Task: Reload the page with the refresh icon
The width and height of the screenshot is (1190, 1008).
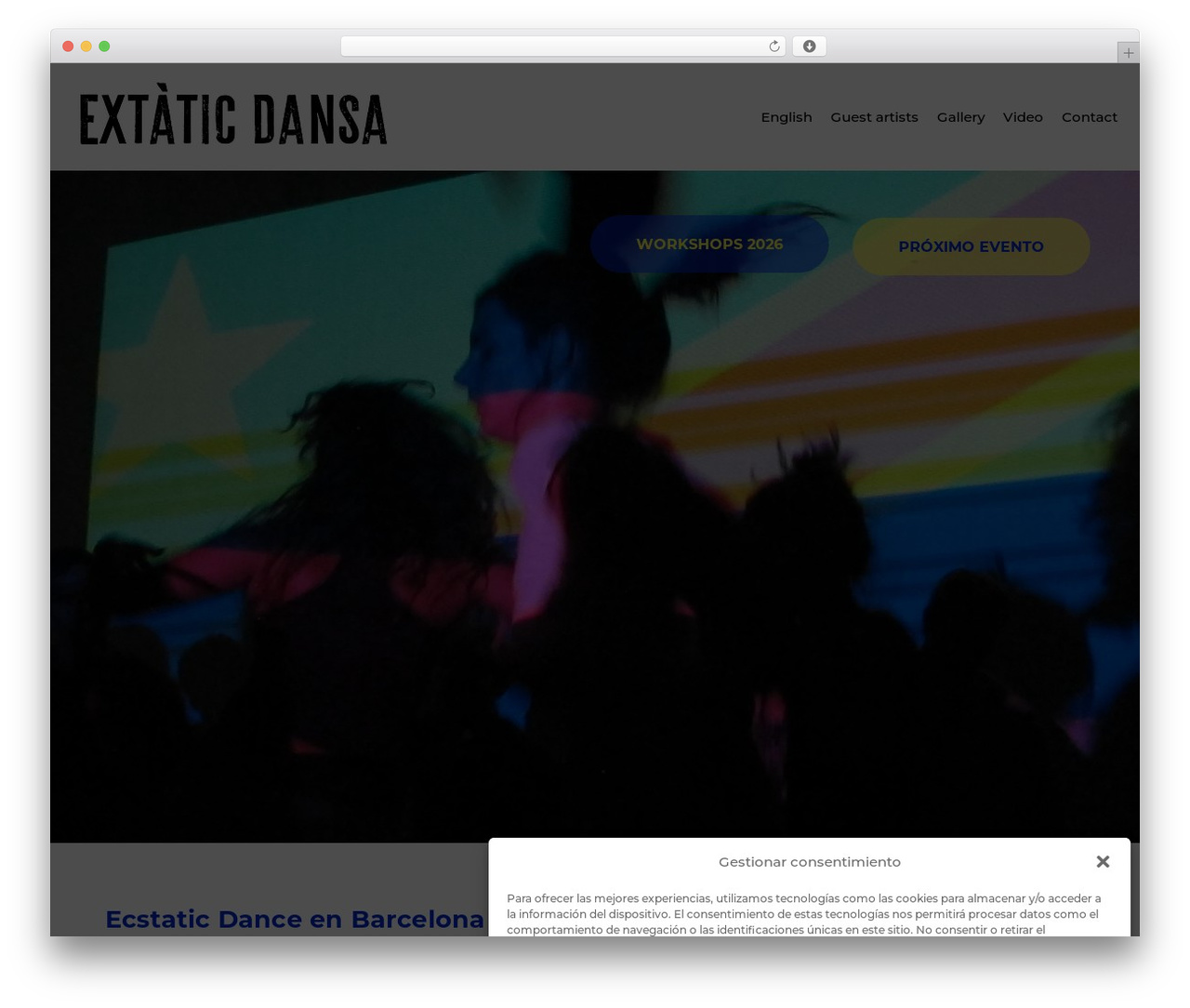Action: coord(774,46)
